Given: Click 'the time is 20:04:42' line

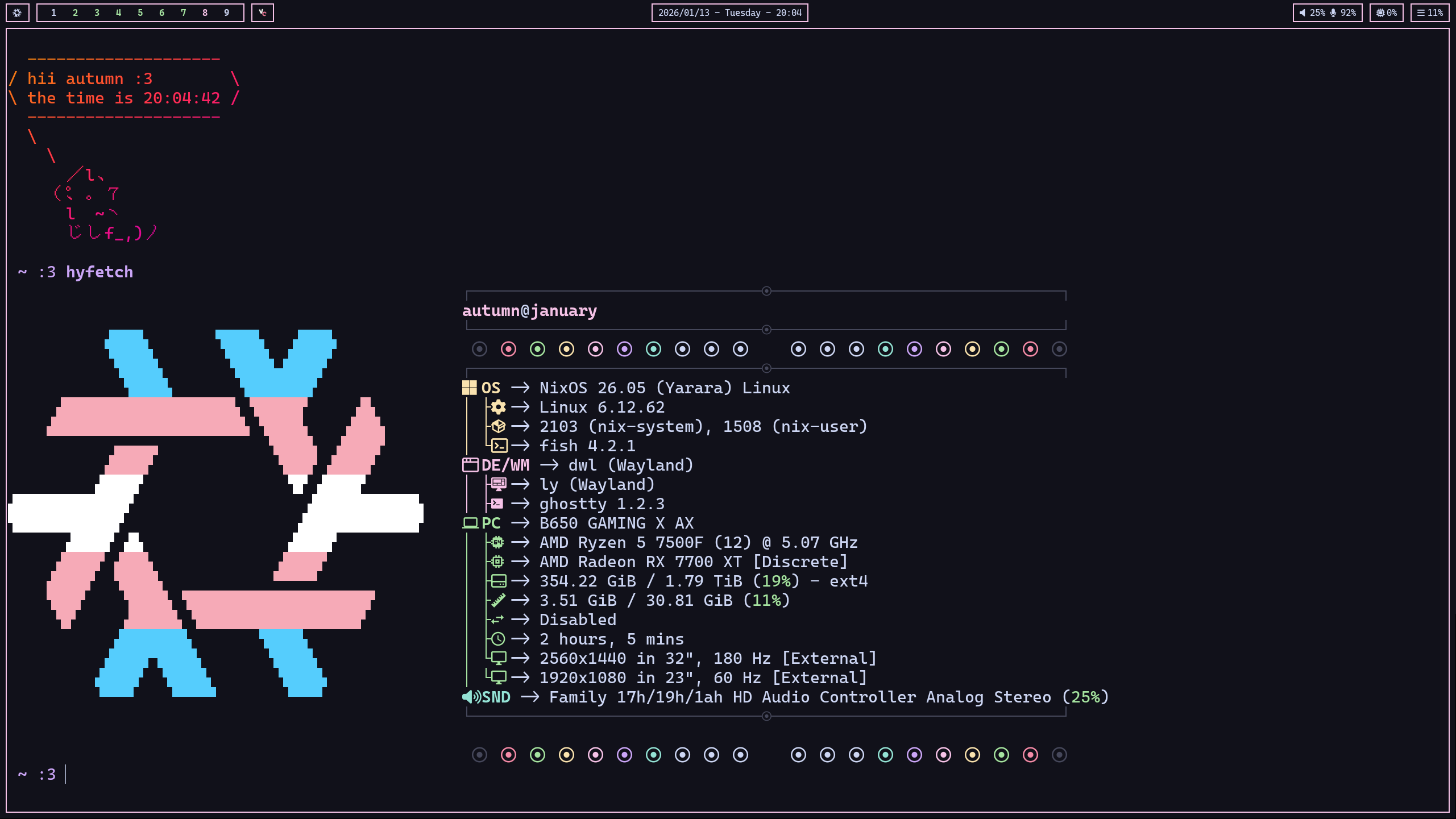Looking at the screenshot, I should click(x=123, y=98).
